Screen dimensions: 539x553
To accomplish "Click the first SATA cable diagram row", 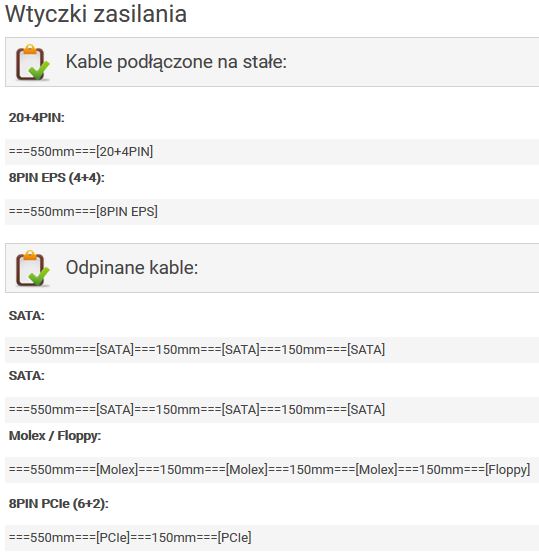I will [272, 350].
